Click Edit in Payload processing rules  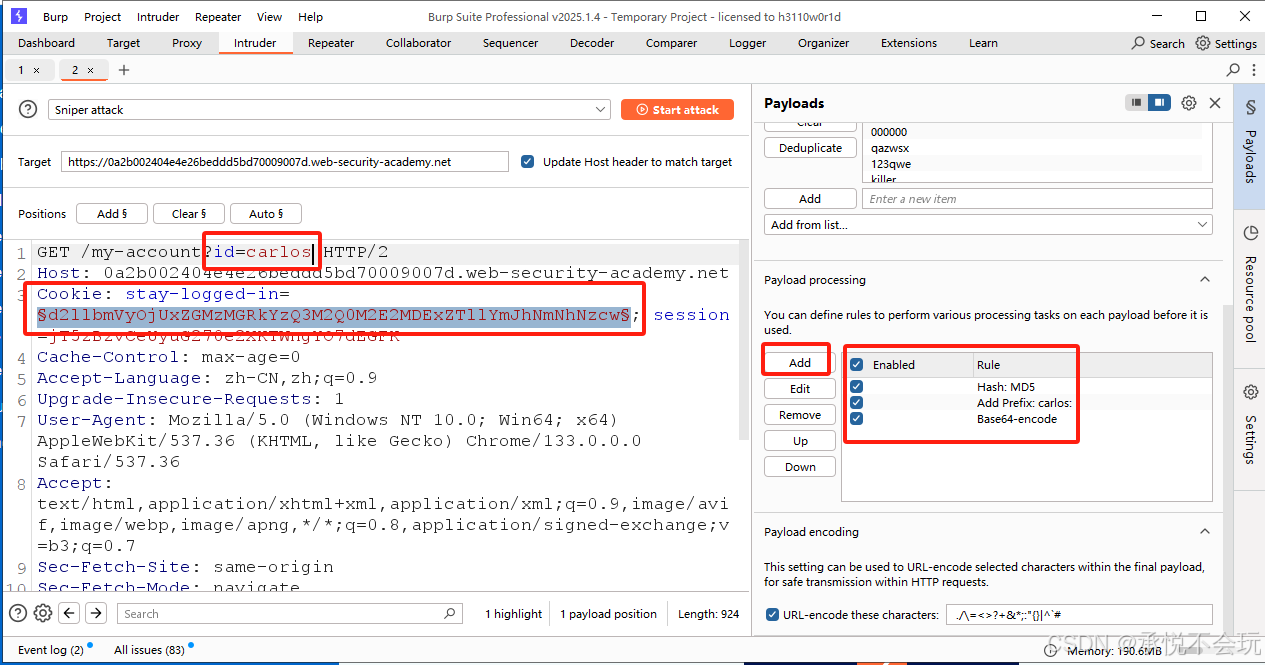(800, 389)
